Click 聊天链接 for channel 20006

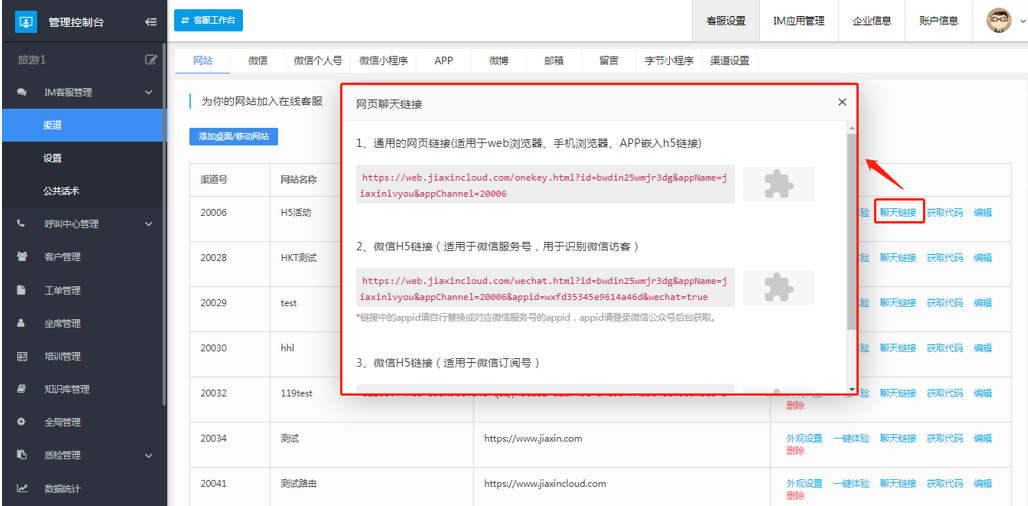click(898, 212)
